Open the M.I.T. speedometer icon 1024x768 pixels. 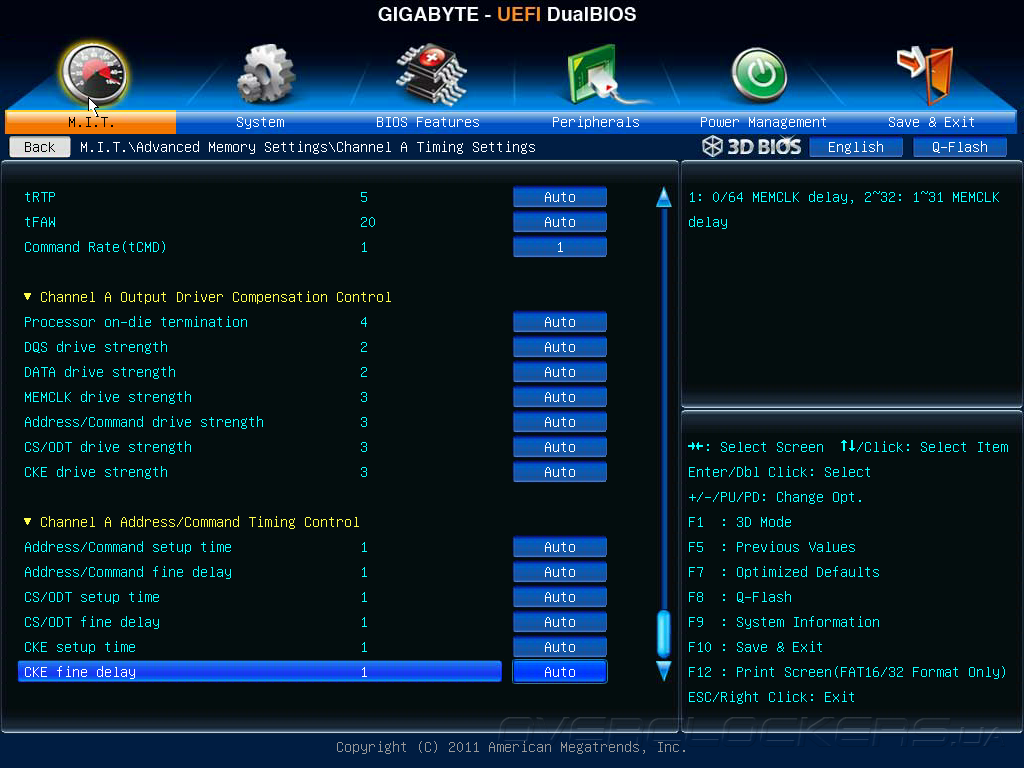click(x=94, y=75)
